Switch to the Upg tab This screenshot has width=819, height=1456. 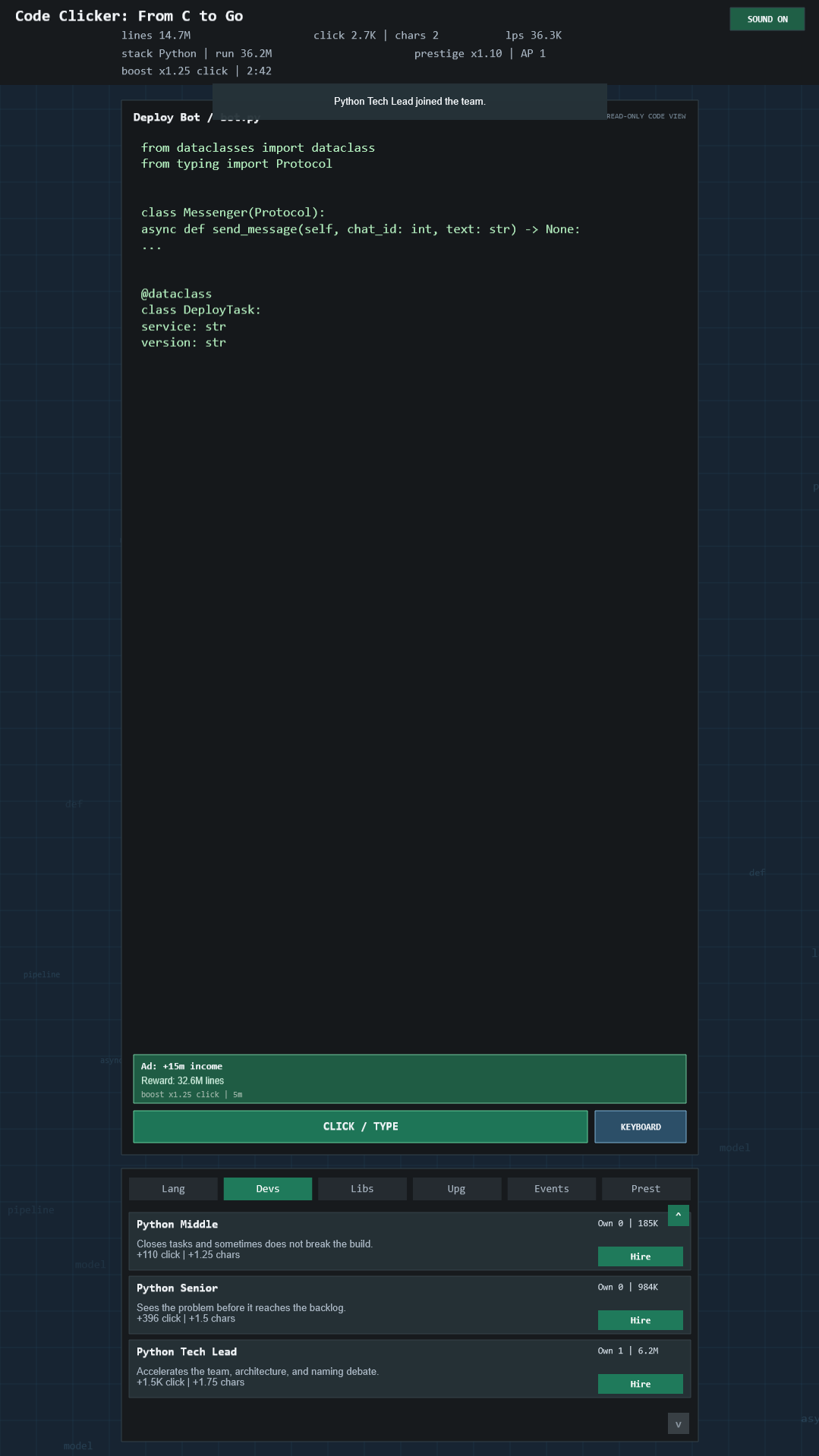[457, 1189]
